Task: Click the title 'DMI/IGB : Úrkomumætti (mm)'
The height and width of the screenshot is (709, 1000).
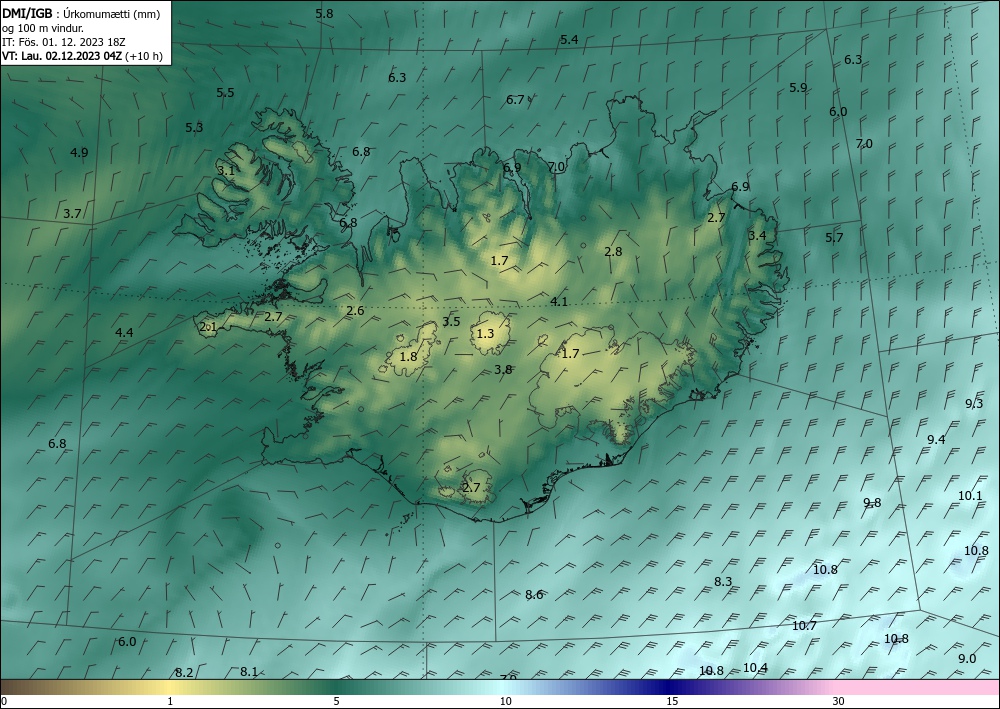Action: pos(81,13)
